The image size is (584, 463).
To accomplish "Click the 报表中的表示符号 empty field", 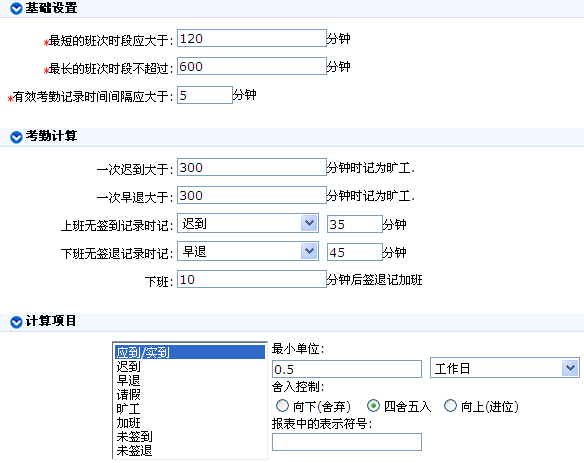I will point(347,442).
